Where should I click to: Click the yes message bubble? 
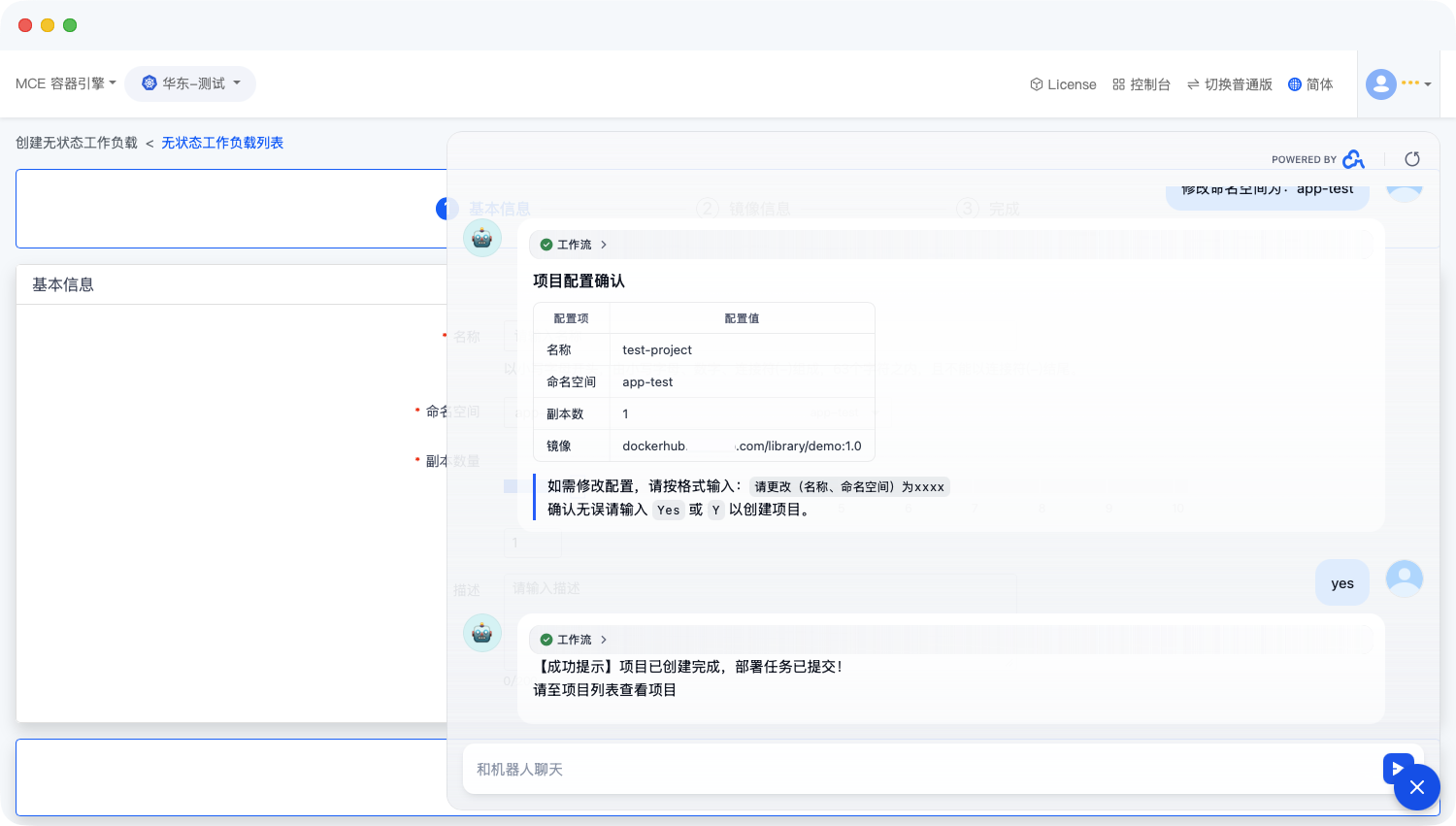coord(1341,583)
